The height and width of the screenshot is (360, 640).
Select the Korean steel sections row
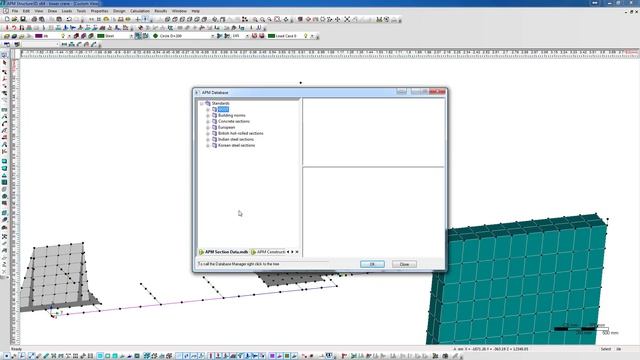pyautogui.click(x=236, y=145)
